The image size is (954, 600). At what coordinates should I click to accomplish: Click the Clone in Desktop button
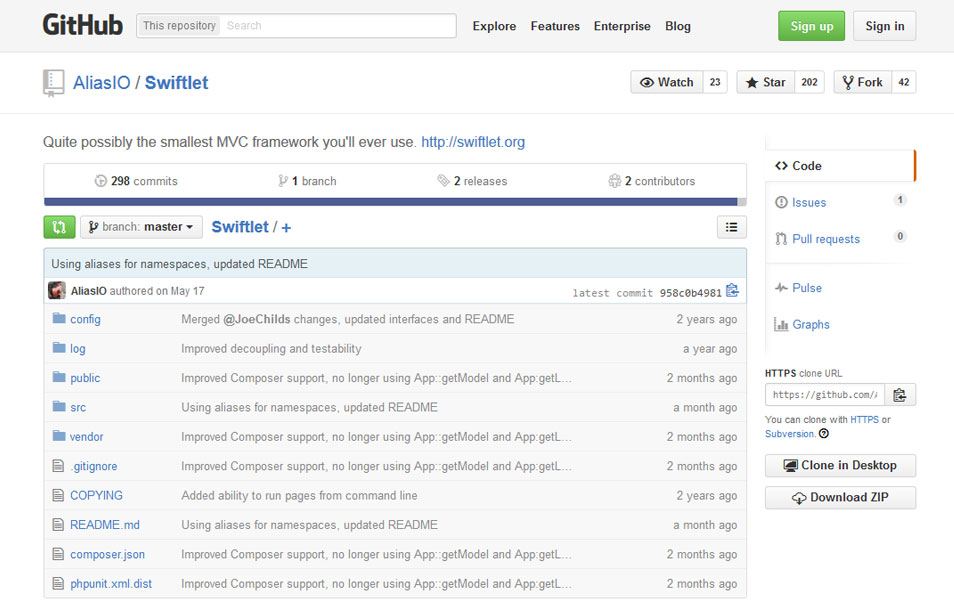[840, 466]
